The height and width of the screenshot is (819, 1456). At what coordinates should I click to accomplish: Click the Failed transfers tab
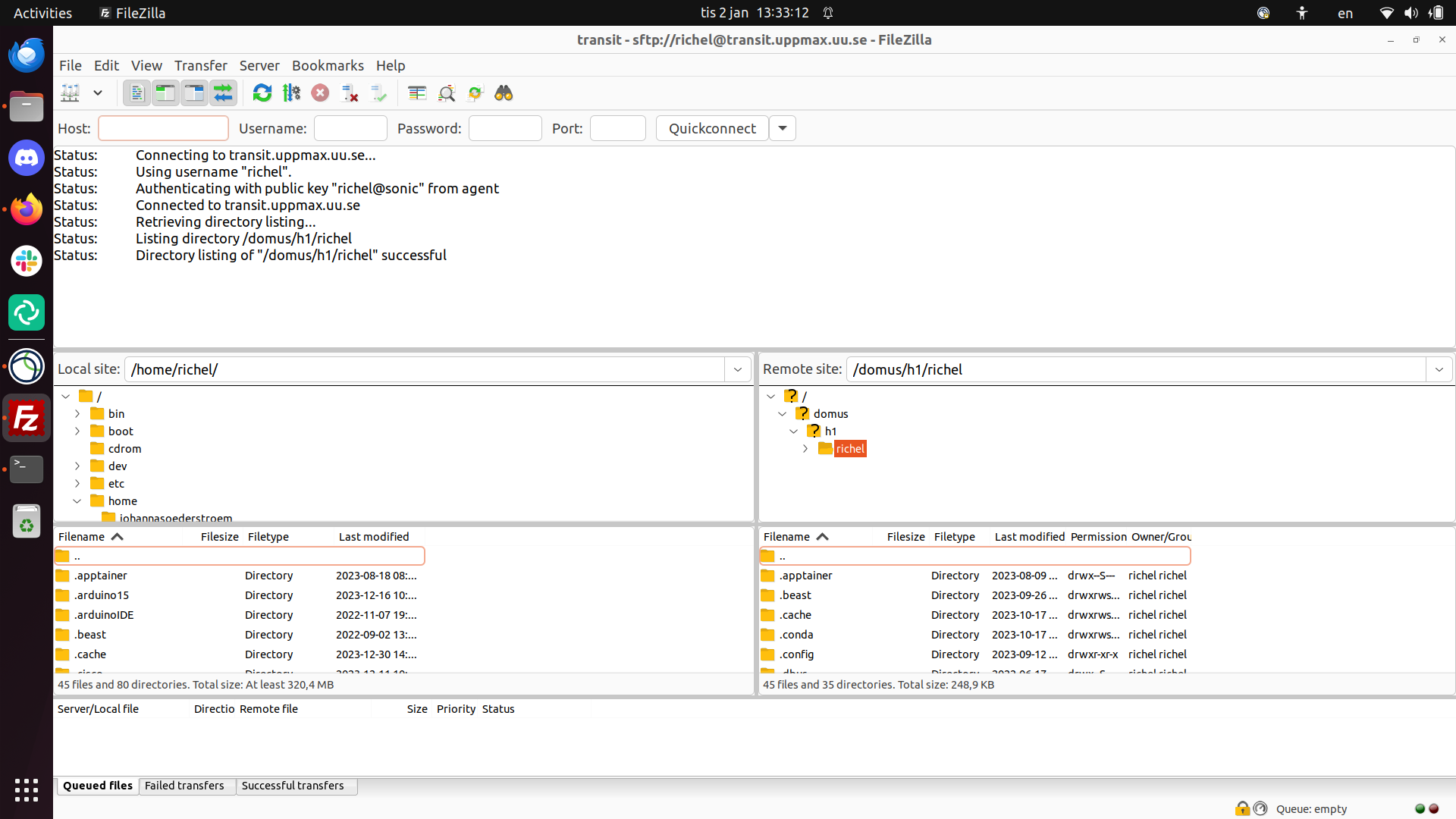[x=183, y=785]
